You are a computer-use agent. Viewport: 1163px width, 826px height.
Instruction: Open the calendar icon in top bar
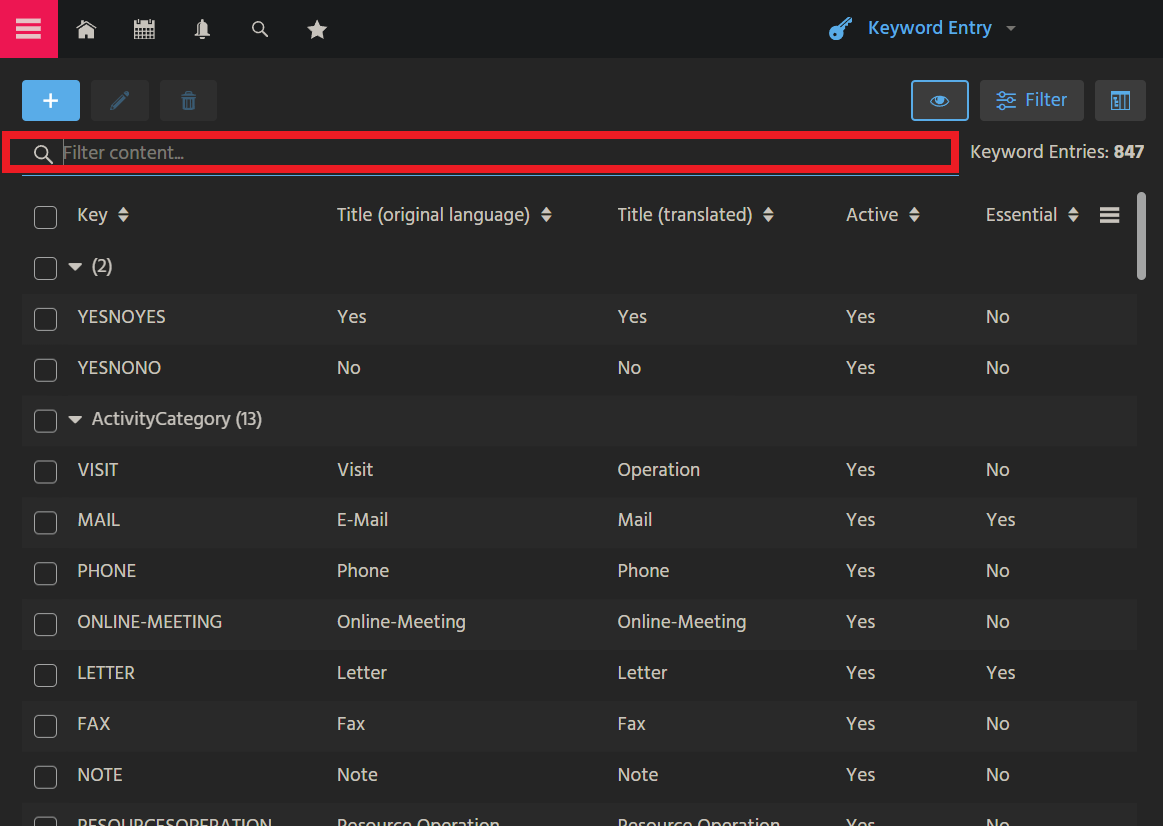[144, 30]
